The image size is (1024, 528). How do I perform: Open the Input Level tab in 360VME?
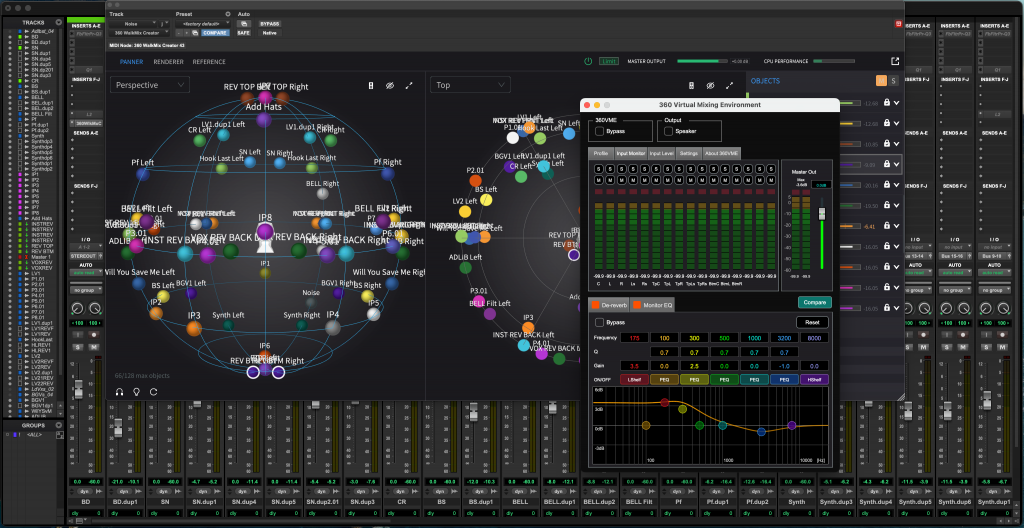661,153
